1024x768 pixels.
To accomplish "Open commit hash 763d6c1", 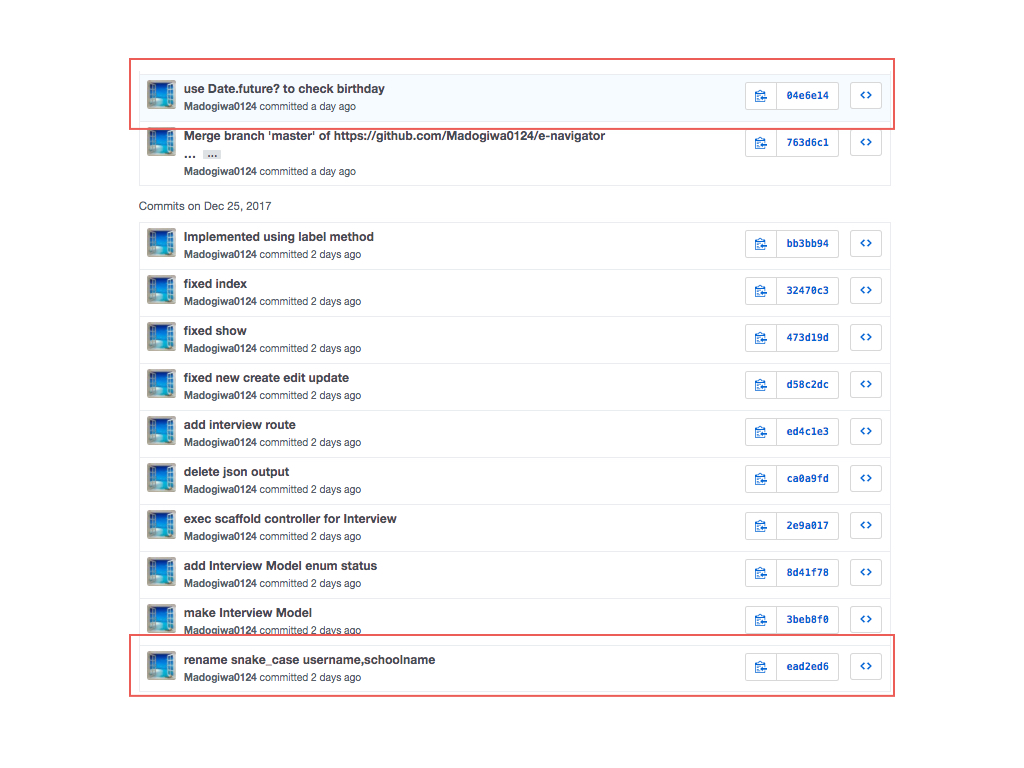I will click(808, 143).
